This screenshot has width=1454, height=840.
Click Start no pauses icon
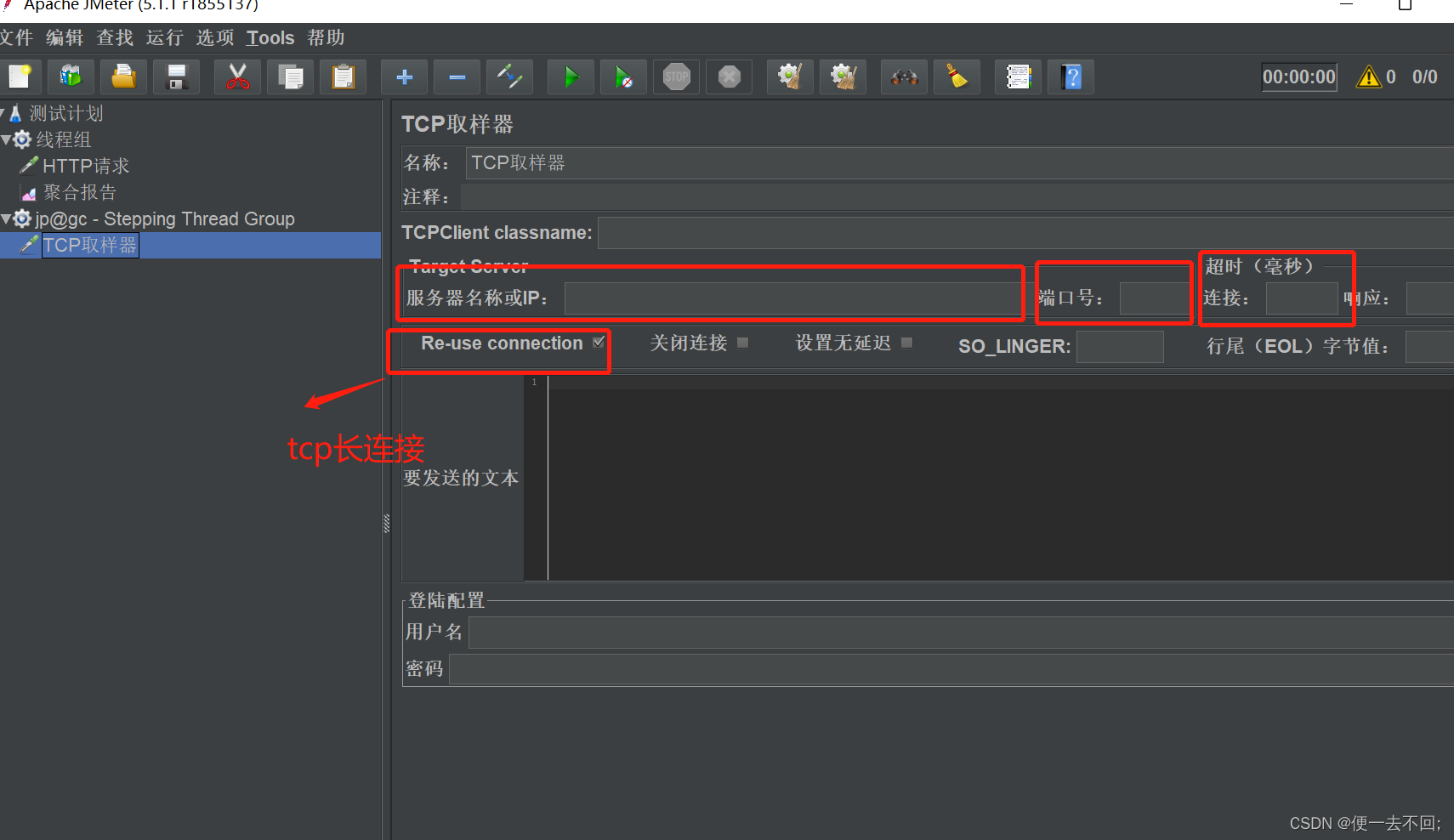(x=624, y=77)
